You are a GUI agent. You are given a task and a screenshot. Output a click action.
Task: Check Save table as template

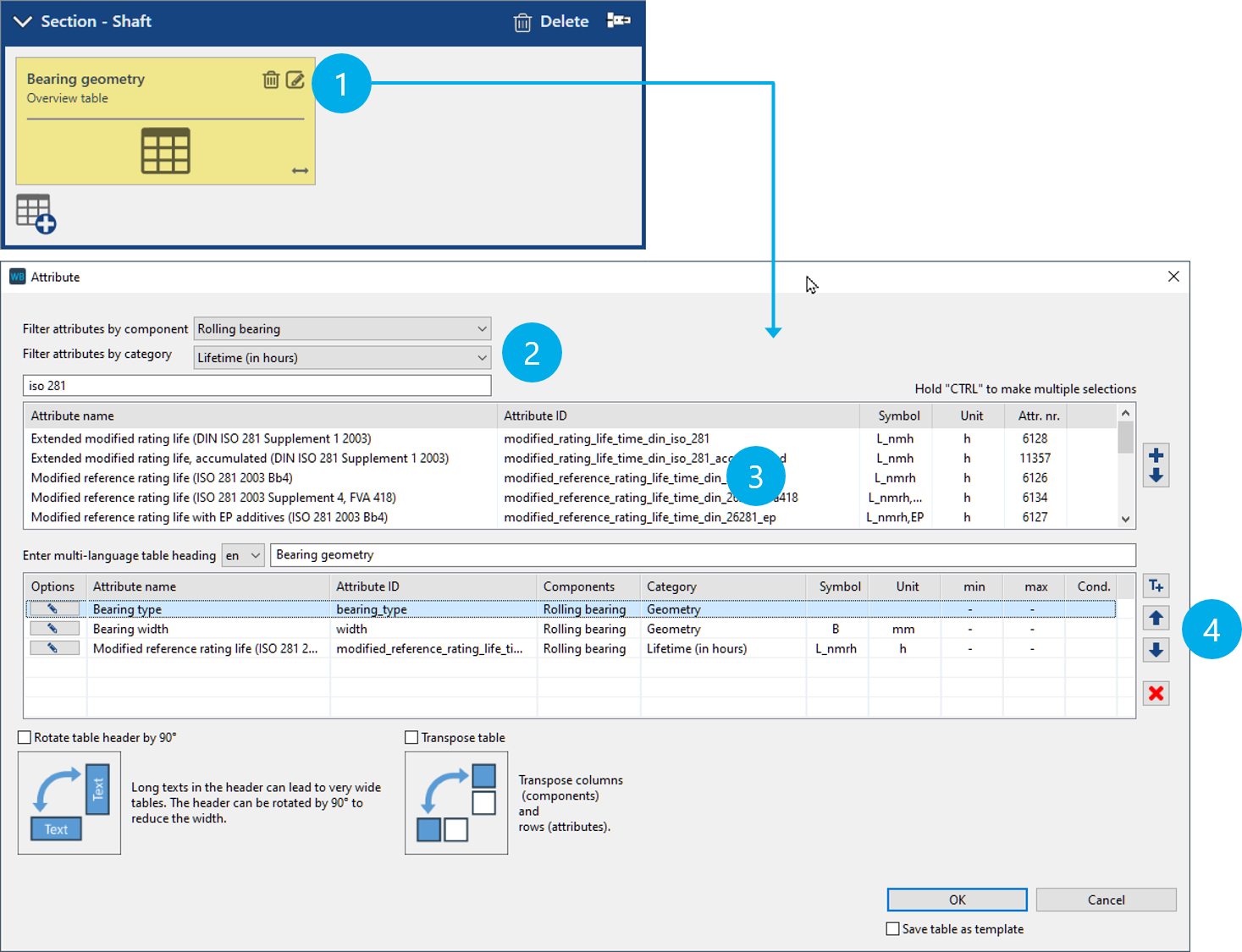point(892,929)
